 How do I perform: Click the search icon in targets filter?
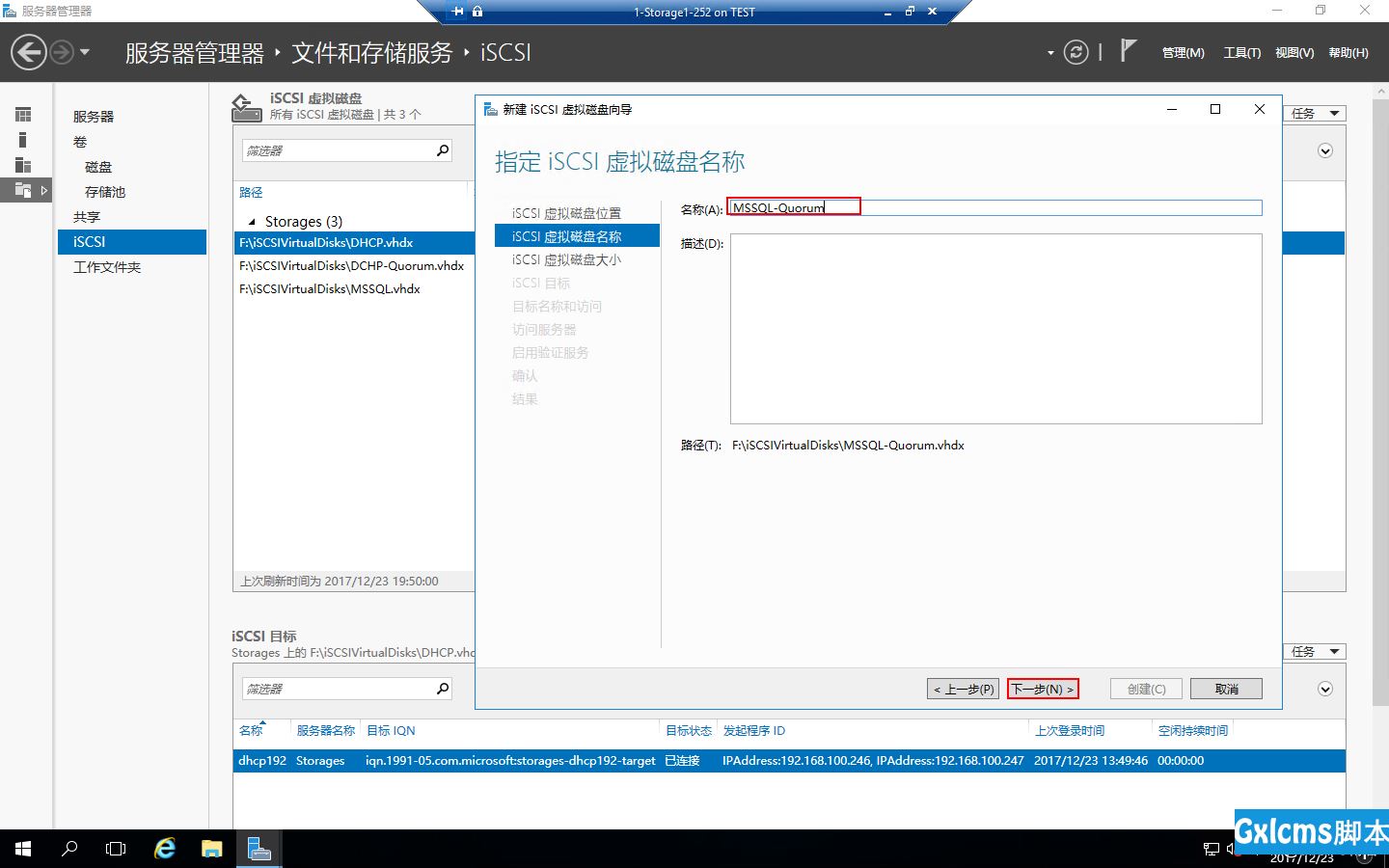443,689
